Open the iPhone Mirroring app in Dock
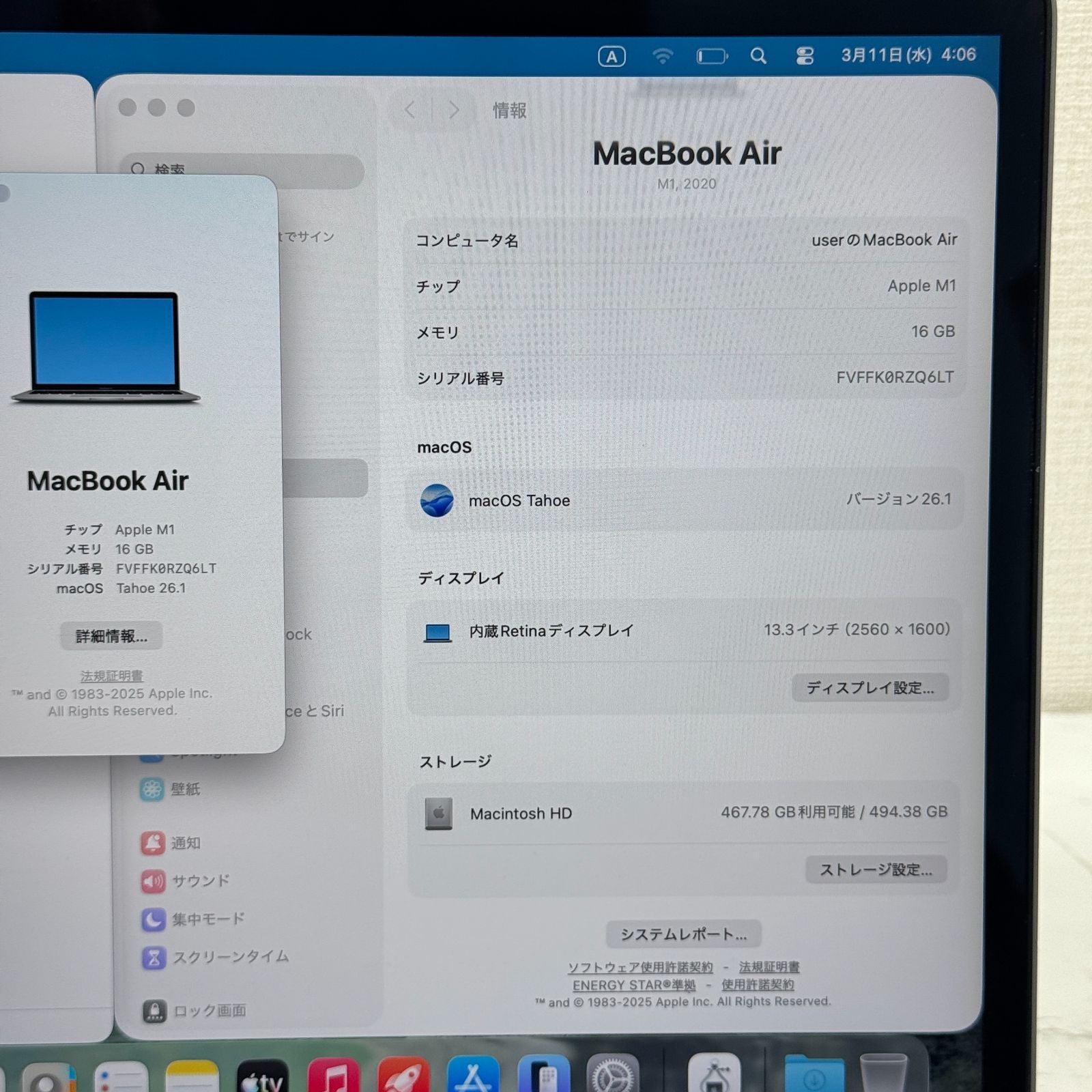 (544, 1075)
